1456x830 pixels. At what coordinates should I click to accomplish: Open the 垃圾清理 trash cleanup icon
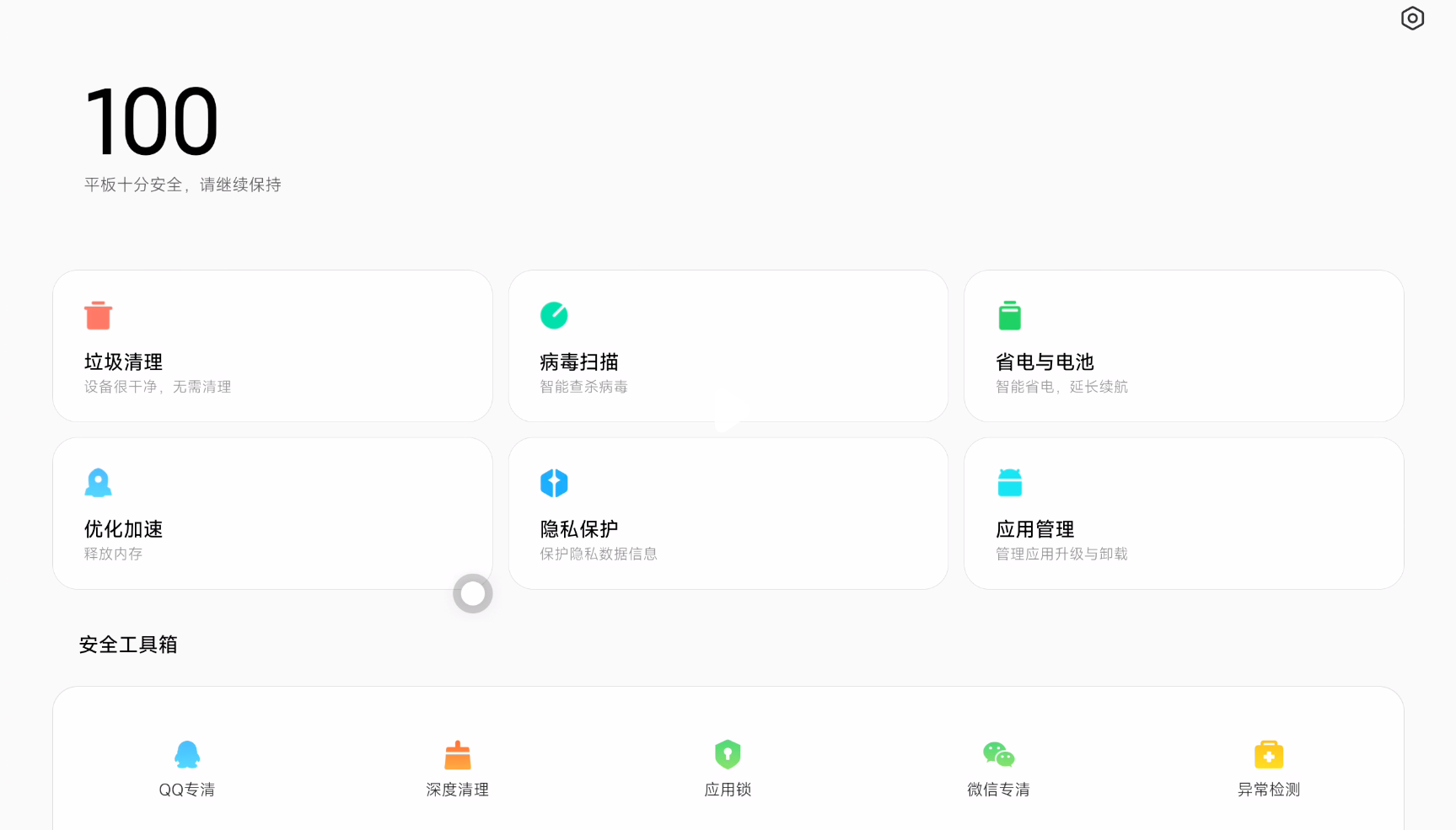tap(99, 316)
